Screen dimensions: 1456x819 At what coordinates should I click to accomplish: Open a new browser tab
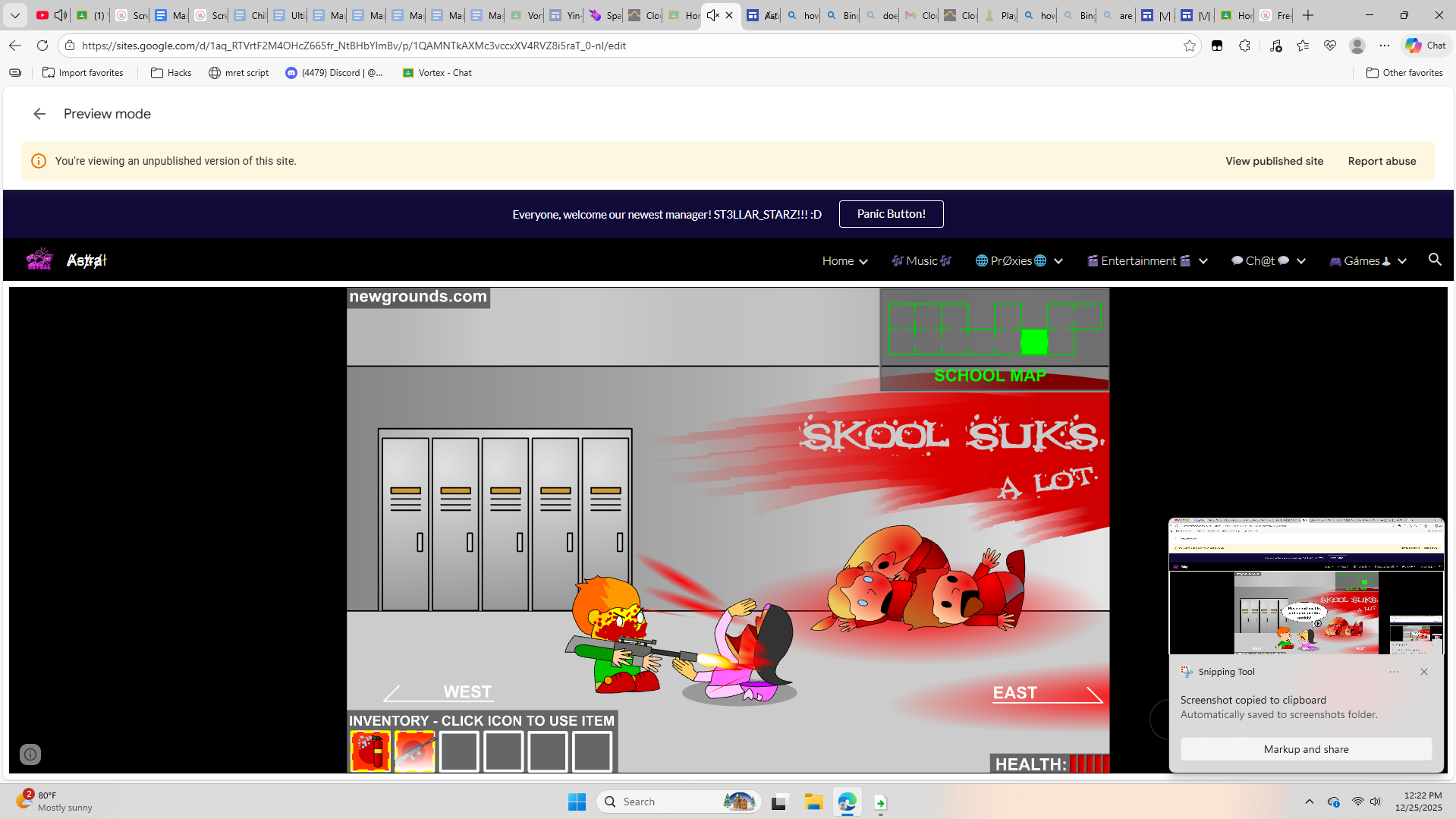click(x=1308, y=15)
